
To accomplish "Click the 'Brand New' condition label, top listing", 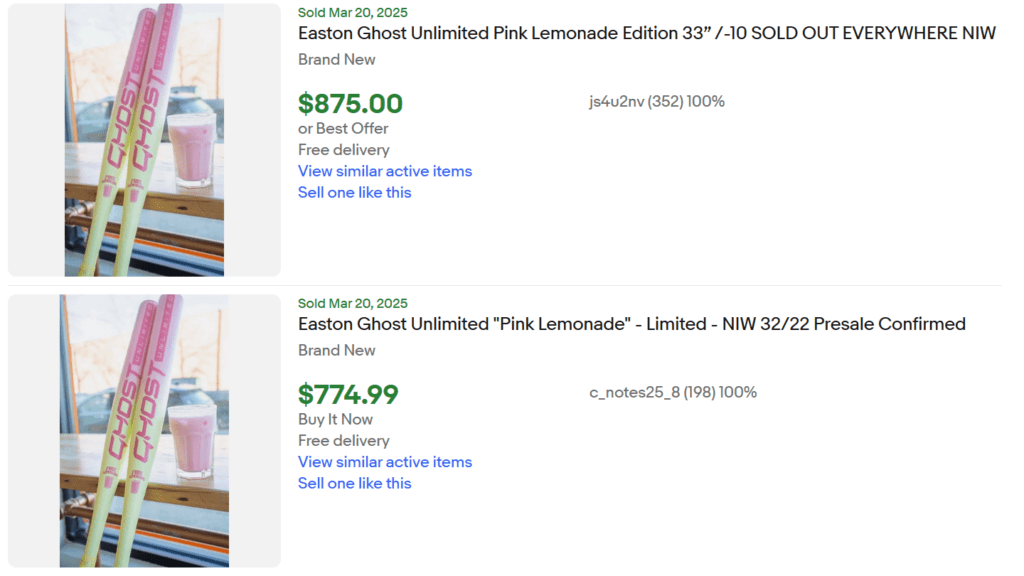I will [336, 59].
